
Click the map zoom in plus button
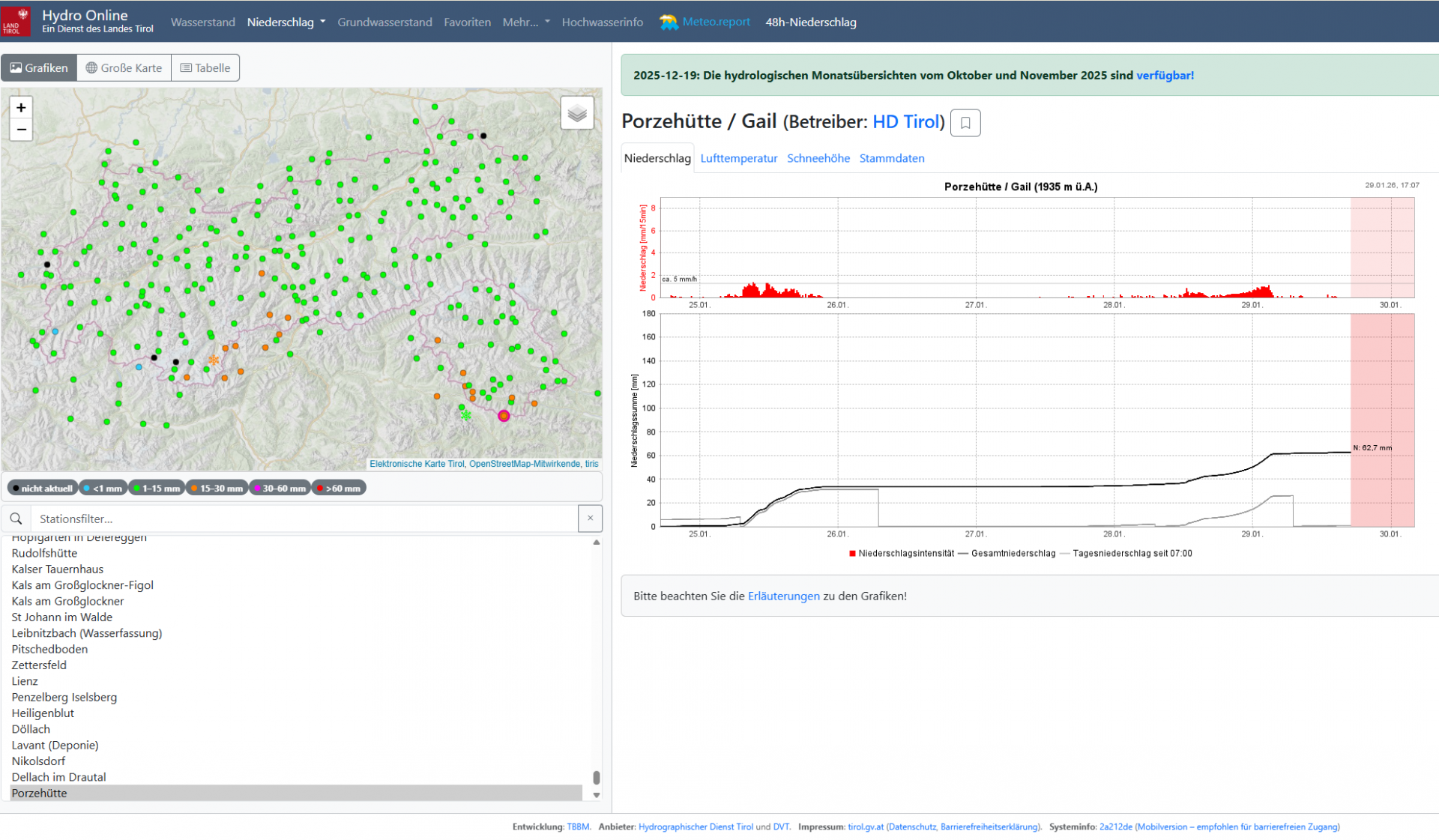pyautogui.click(x=21, y=108)
